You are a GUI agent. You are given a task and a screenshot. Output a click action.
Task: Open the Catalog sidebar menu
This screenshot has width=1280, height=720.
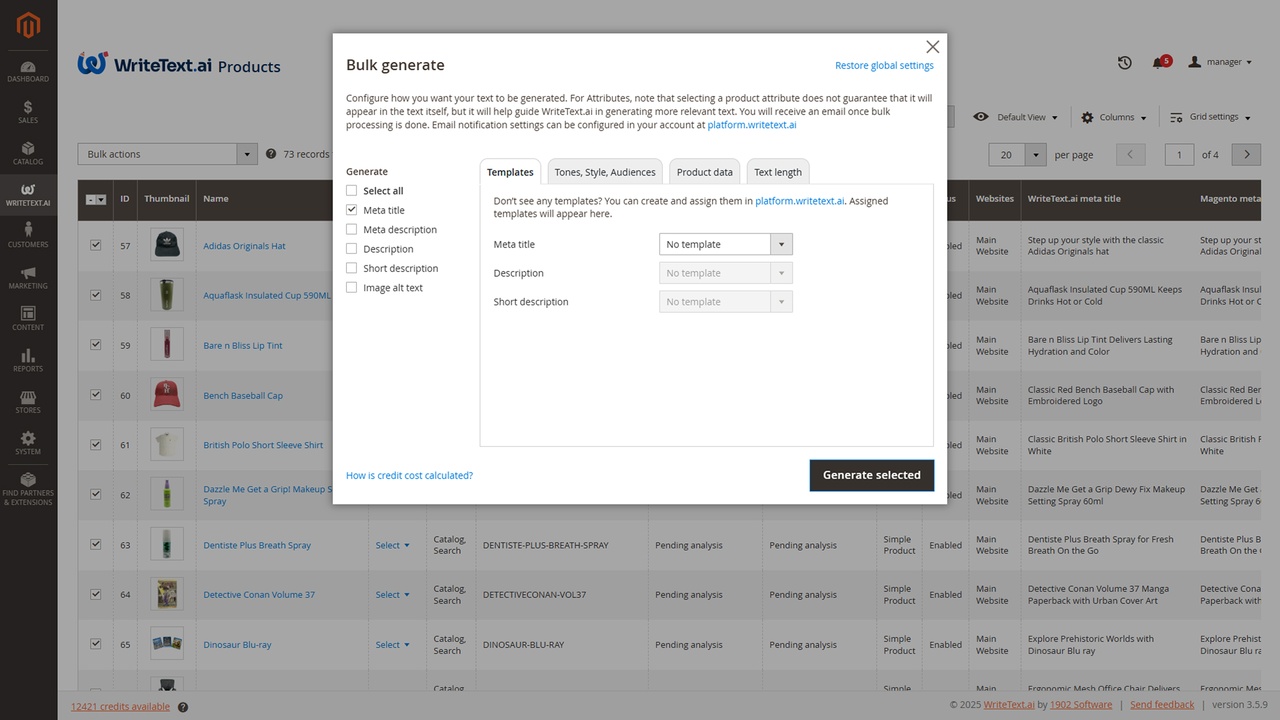pyautogui.click(x=27, y=150)
